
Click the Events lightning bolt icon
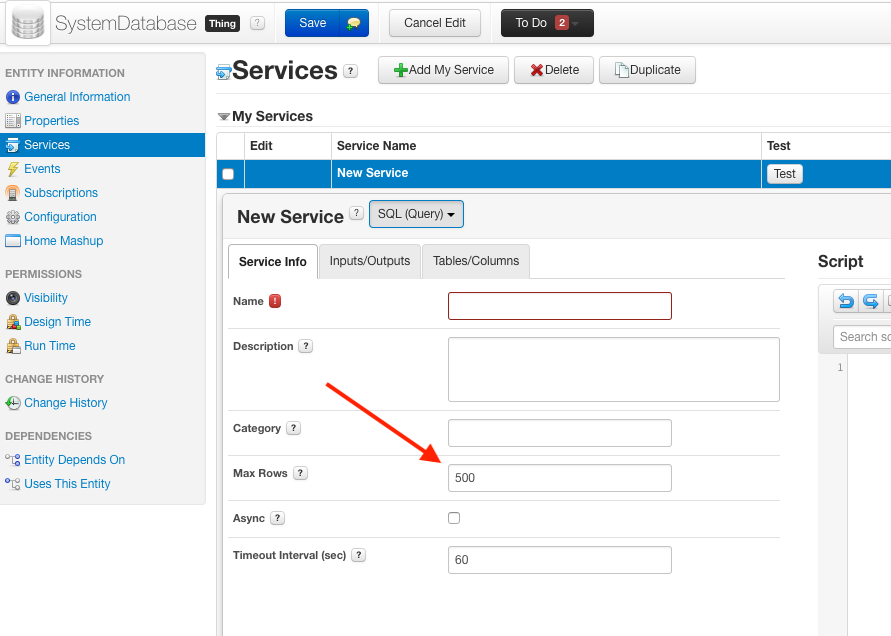coord(13,169)
